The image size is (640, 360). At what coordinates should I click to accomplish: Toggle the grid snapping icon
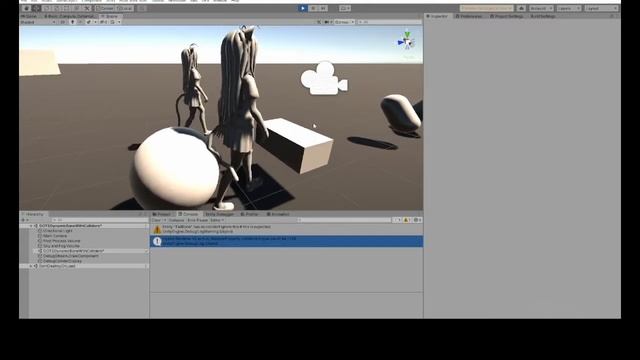[142, 8]
